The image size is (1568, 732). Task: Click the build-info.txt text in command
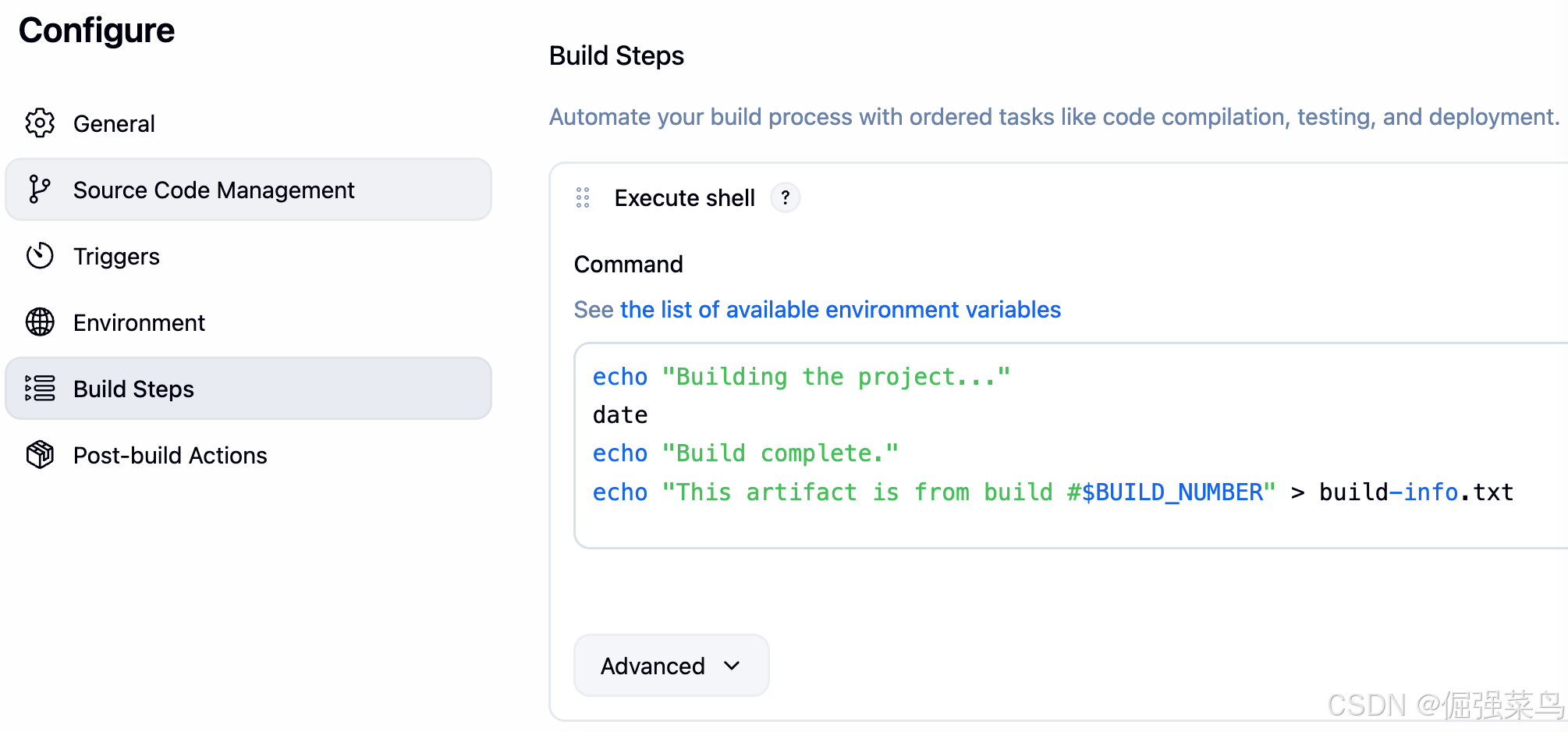click(1416, 492)
